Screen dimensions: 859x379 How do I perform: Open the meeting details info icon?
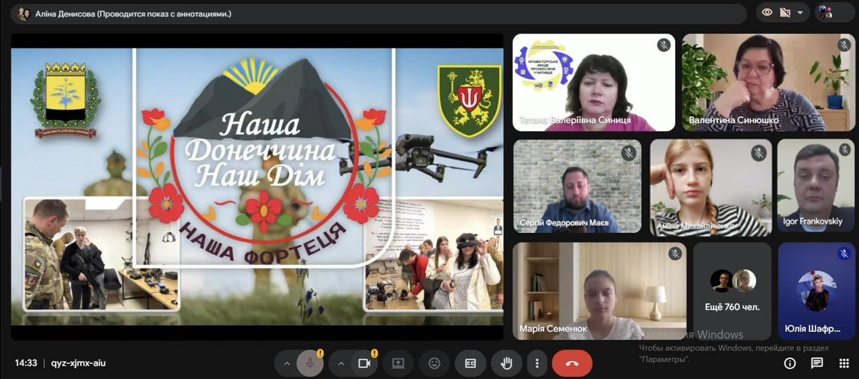(x=790, y=363)
